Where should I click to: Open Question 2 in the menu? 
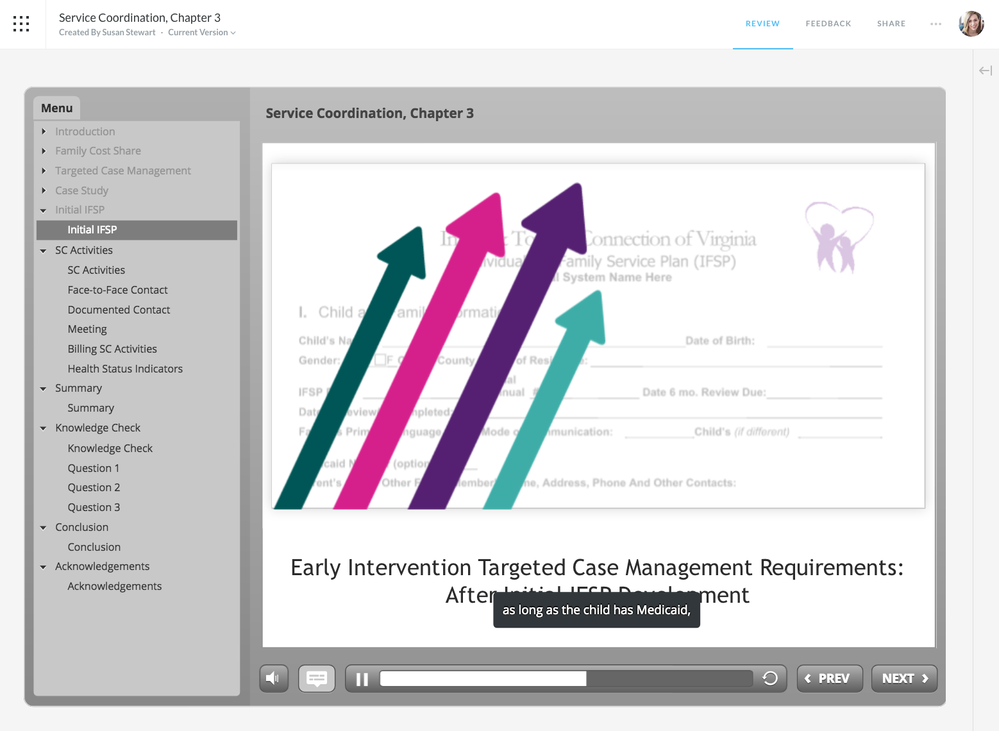pos(94,488)
